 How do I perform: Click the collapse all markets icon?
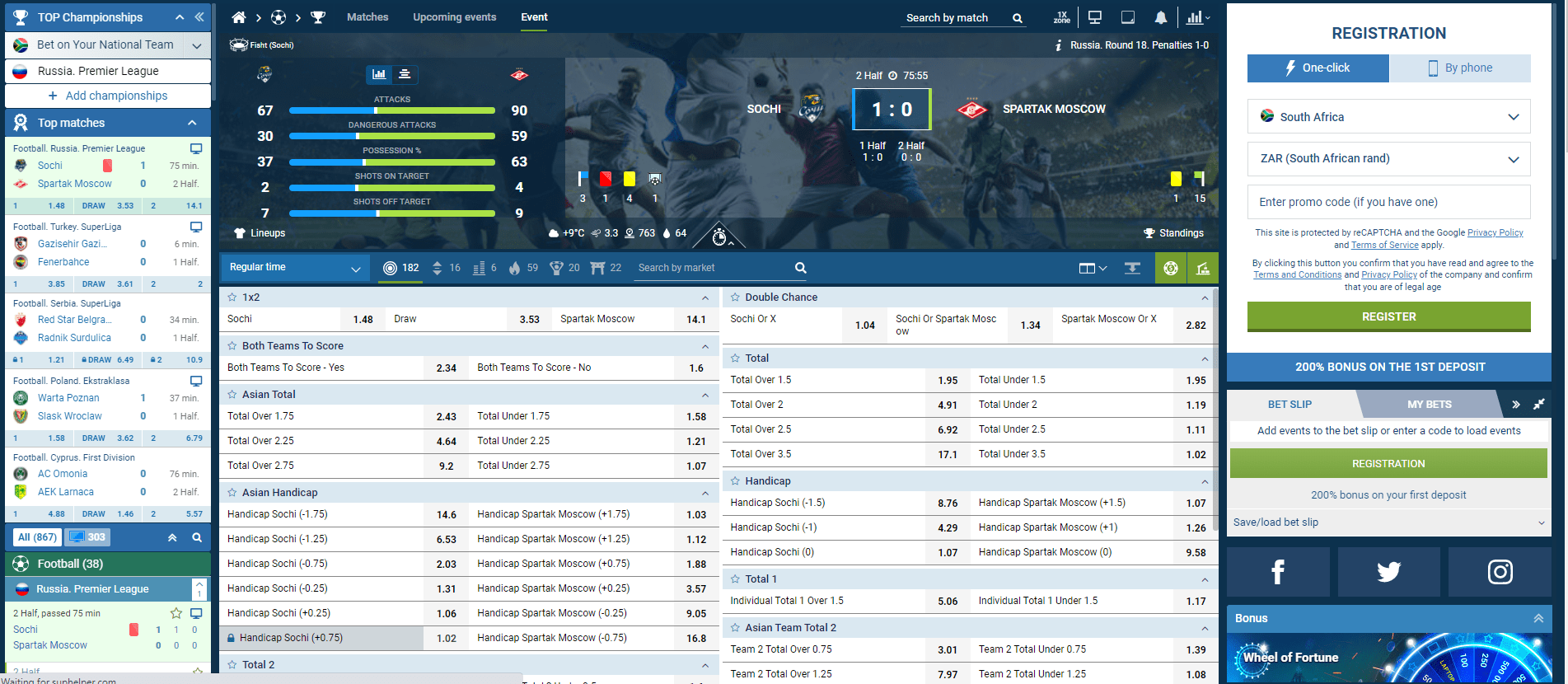(x=1132, y=268)
